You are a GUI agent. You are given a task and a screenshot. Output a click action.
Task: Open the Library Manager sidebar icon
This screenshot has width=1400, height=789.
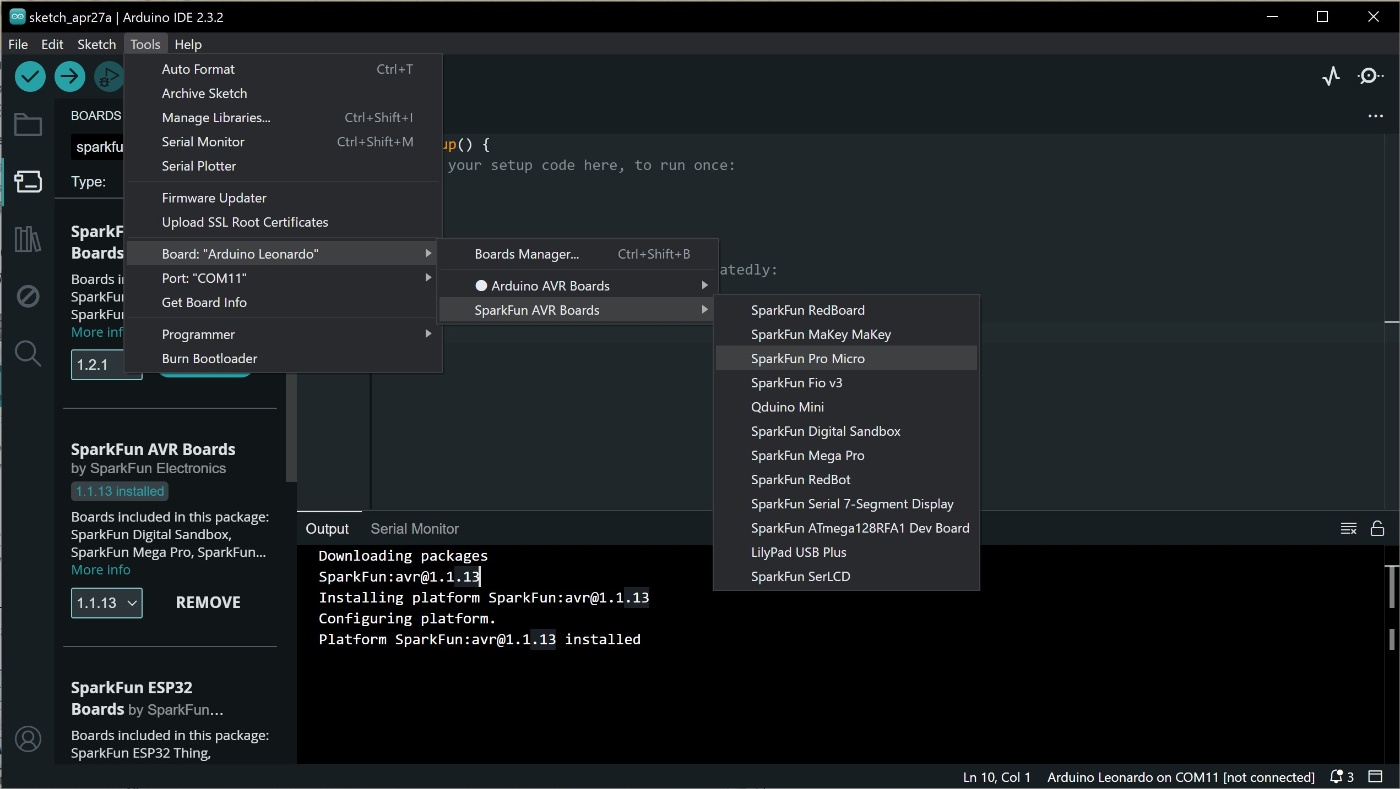pyautogui.click(x=28, y=239)
